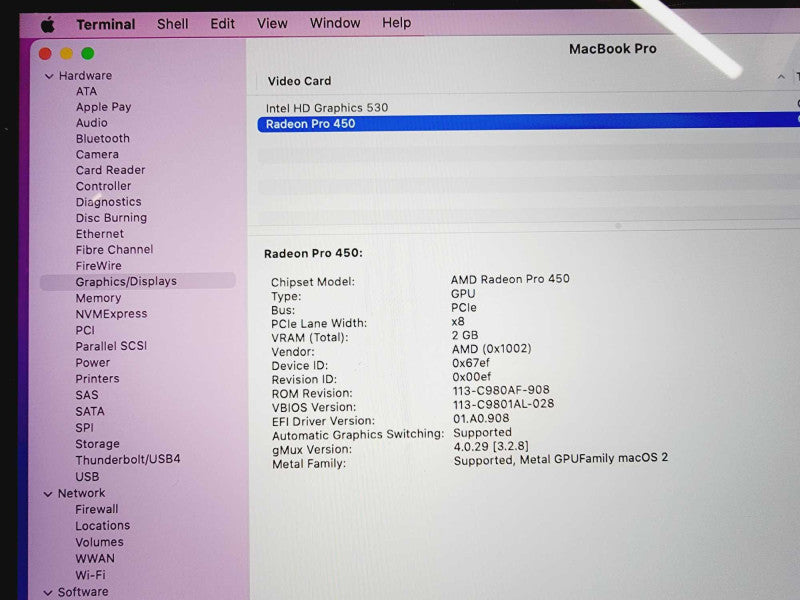Select PCI in the sidebar
The height and width of the screenshot is (600, 800).
(85, 330)
